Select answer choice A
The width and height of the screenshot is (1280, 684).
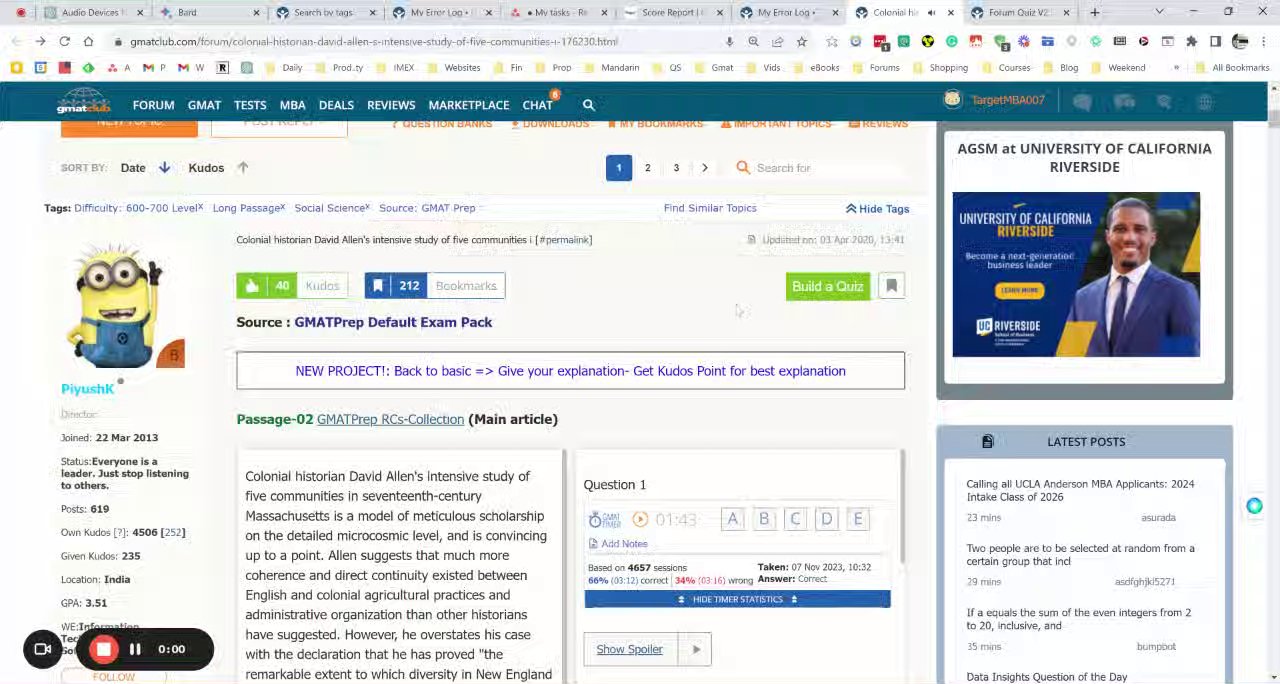733,519
